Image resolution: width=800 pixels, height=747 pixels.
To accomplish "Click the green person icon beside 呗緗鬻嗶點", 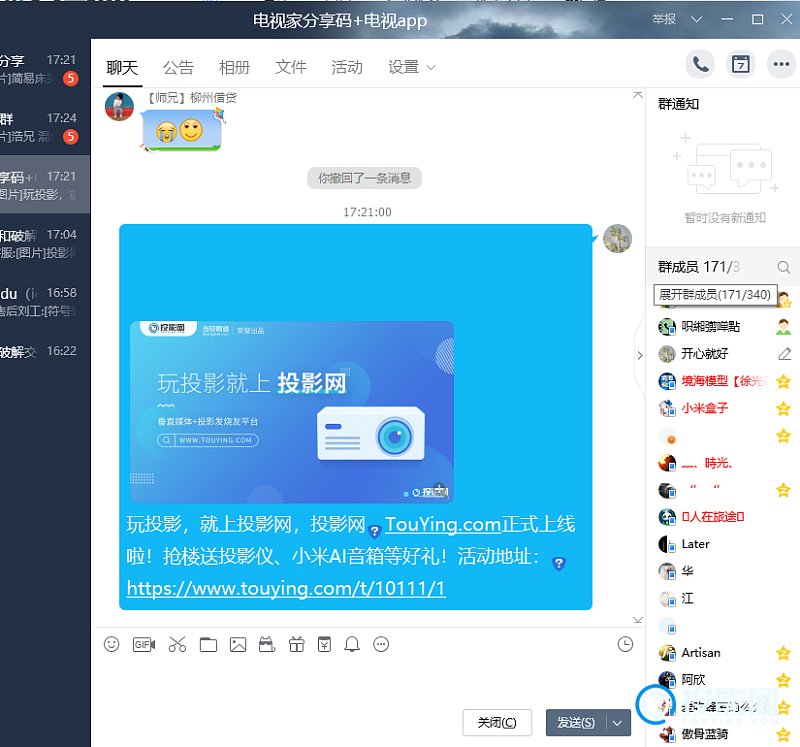I will [x=784, y=327].
